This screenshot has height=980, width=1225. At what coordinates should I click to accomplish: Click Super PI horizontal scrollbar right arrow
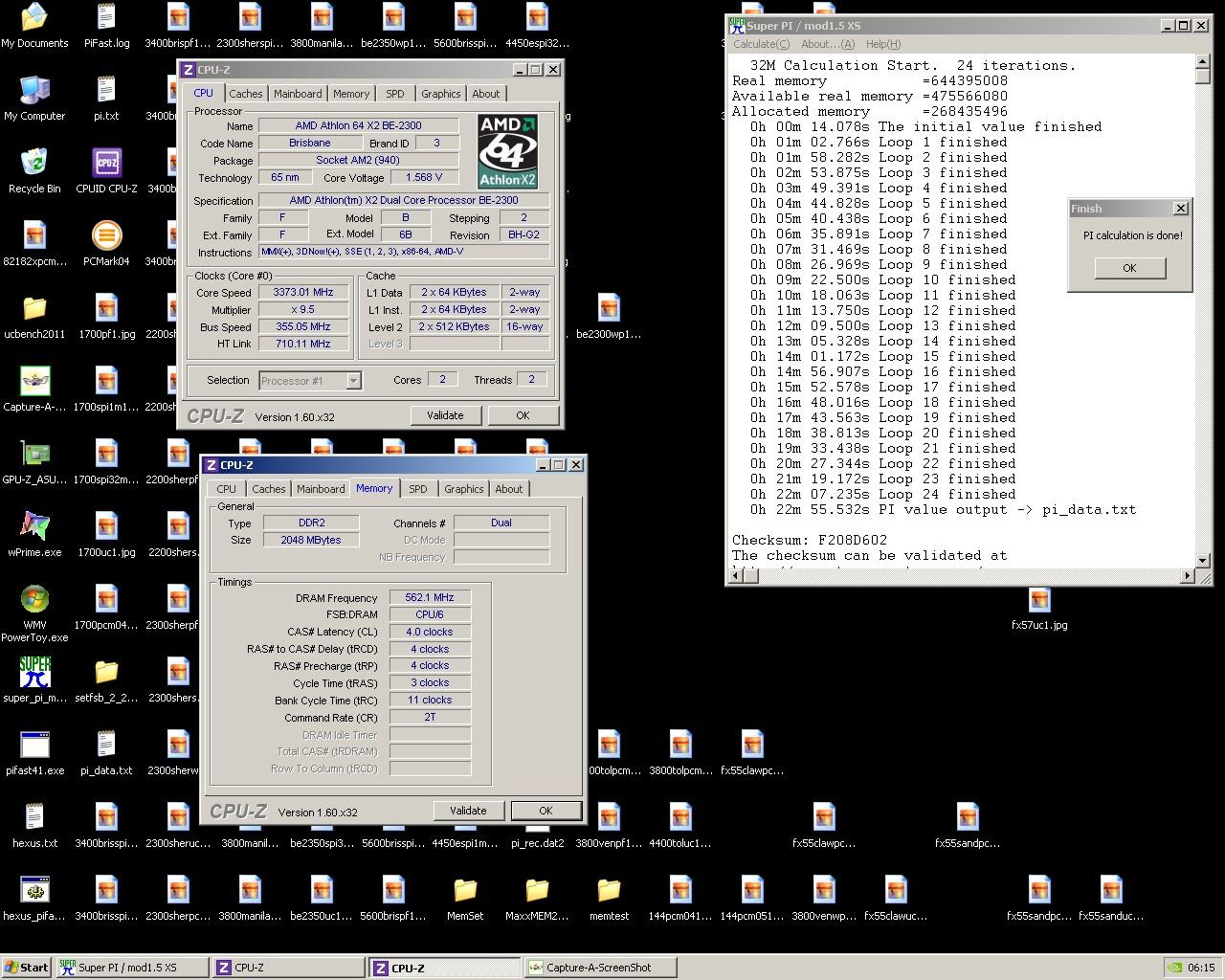1188,576
